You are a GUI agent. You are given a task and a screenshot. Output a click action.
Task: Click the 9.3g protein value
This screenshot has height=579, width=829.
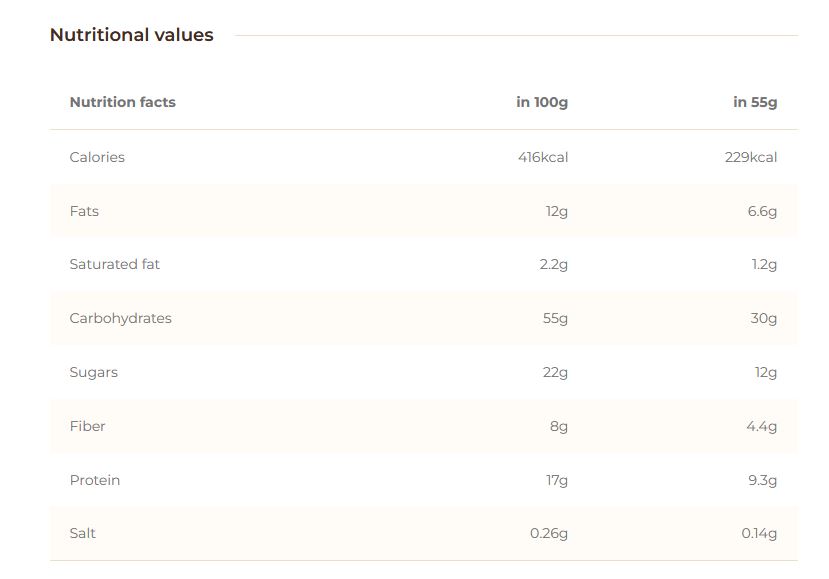pos(762,480)
